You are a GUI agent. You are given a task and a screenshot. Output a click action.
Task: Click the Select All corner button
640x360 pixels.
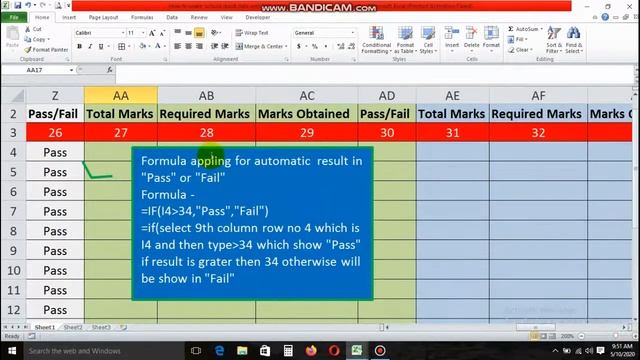[x=13, y=96]
